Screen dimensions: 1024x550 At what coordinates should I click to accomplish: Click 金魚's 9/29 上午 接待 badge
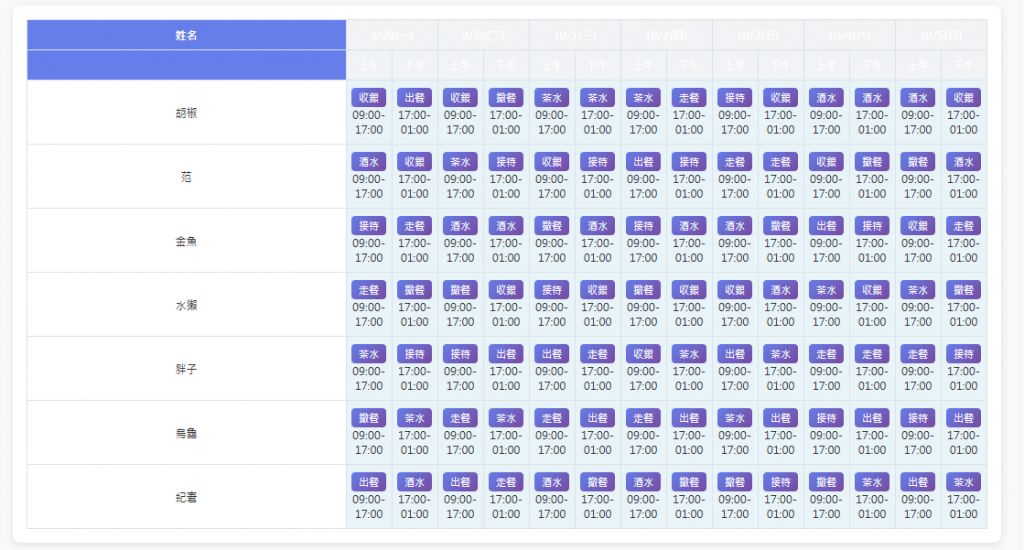369,225
